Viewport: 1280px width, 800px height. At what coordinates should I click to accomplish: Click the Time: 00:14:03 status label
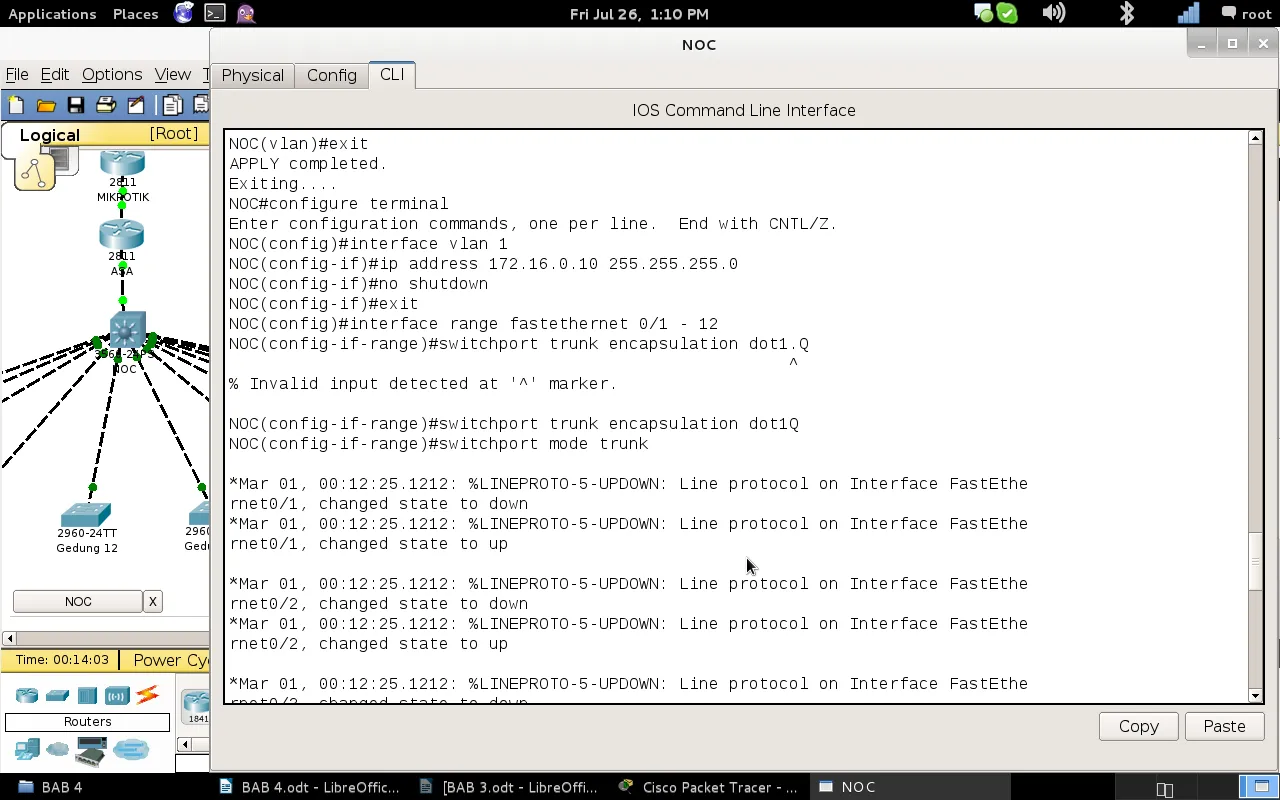tap(61, 660)
